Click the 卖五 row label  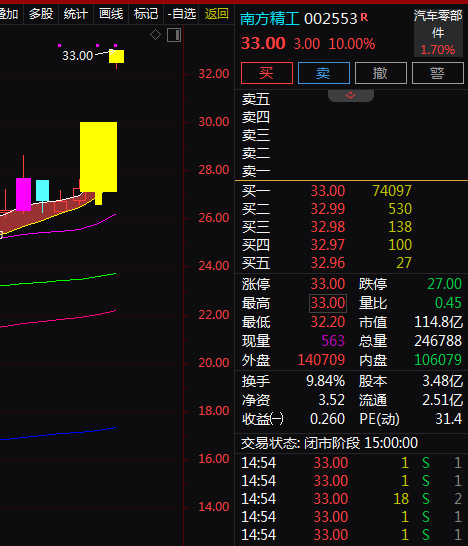coord(256,100)
